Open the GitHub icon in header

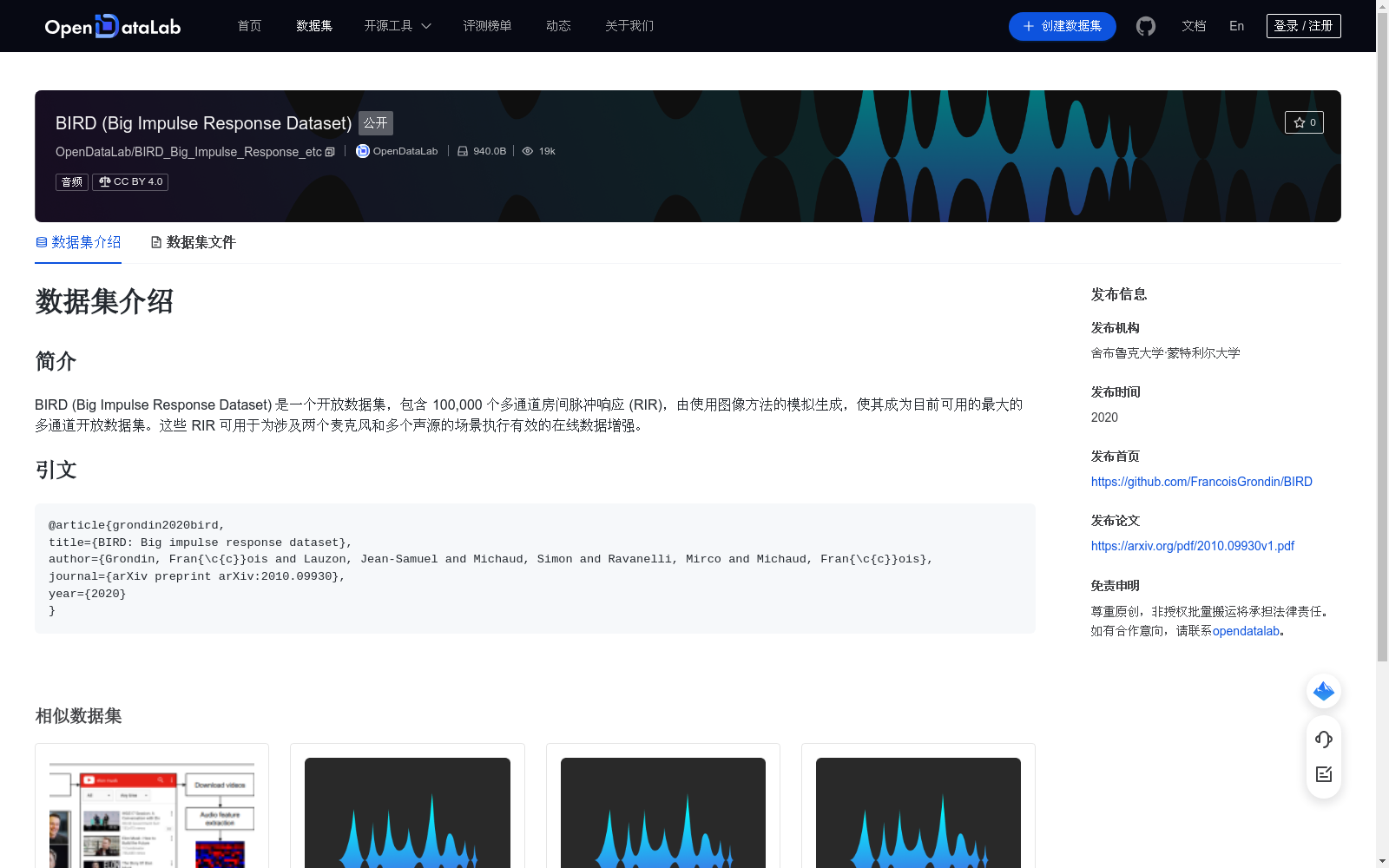[x=1146, y=26]
